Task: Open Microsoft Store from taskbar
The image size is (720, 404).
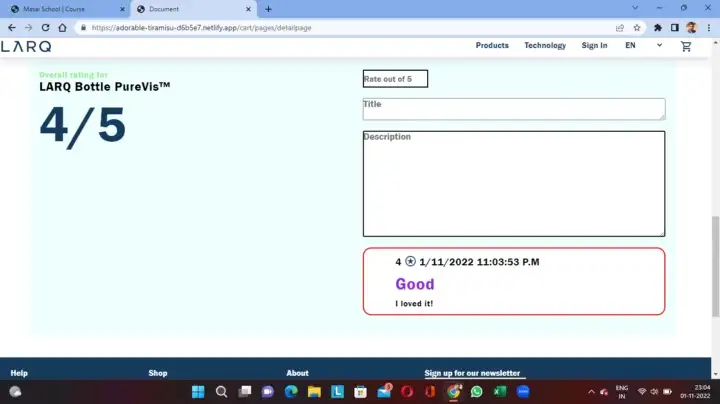Action: (x=360, y=392)
